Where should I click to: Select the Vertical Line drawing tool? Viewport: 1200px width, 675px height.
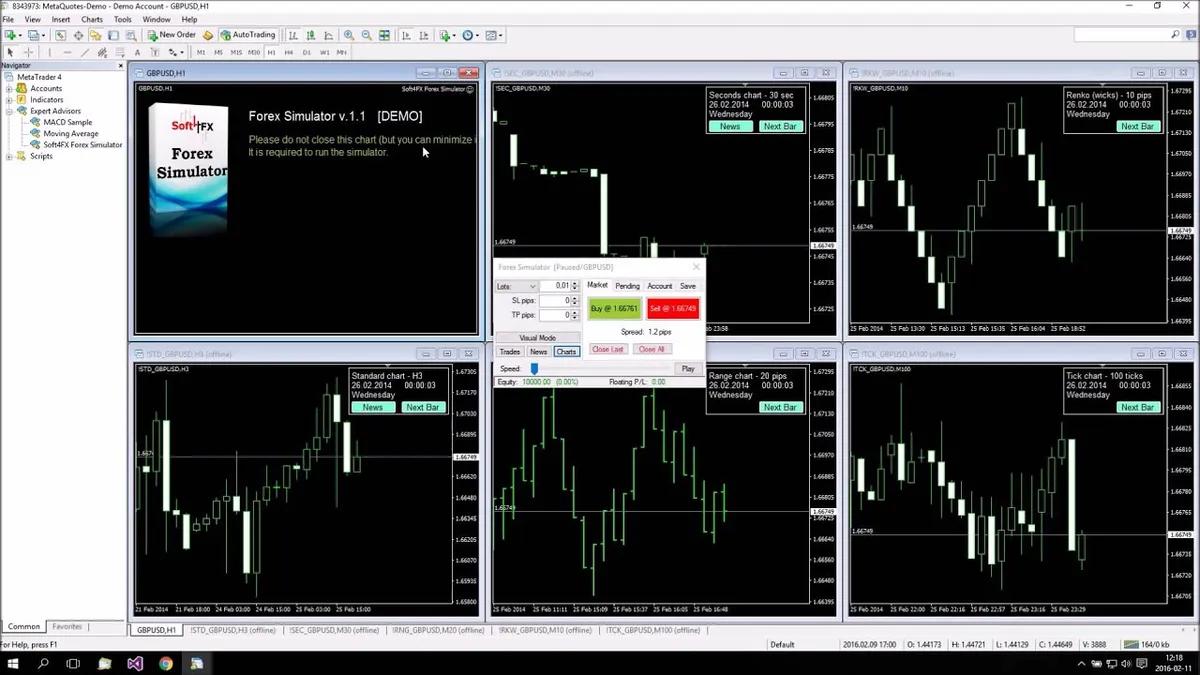click(x=50, y=52)
